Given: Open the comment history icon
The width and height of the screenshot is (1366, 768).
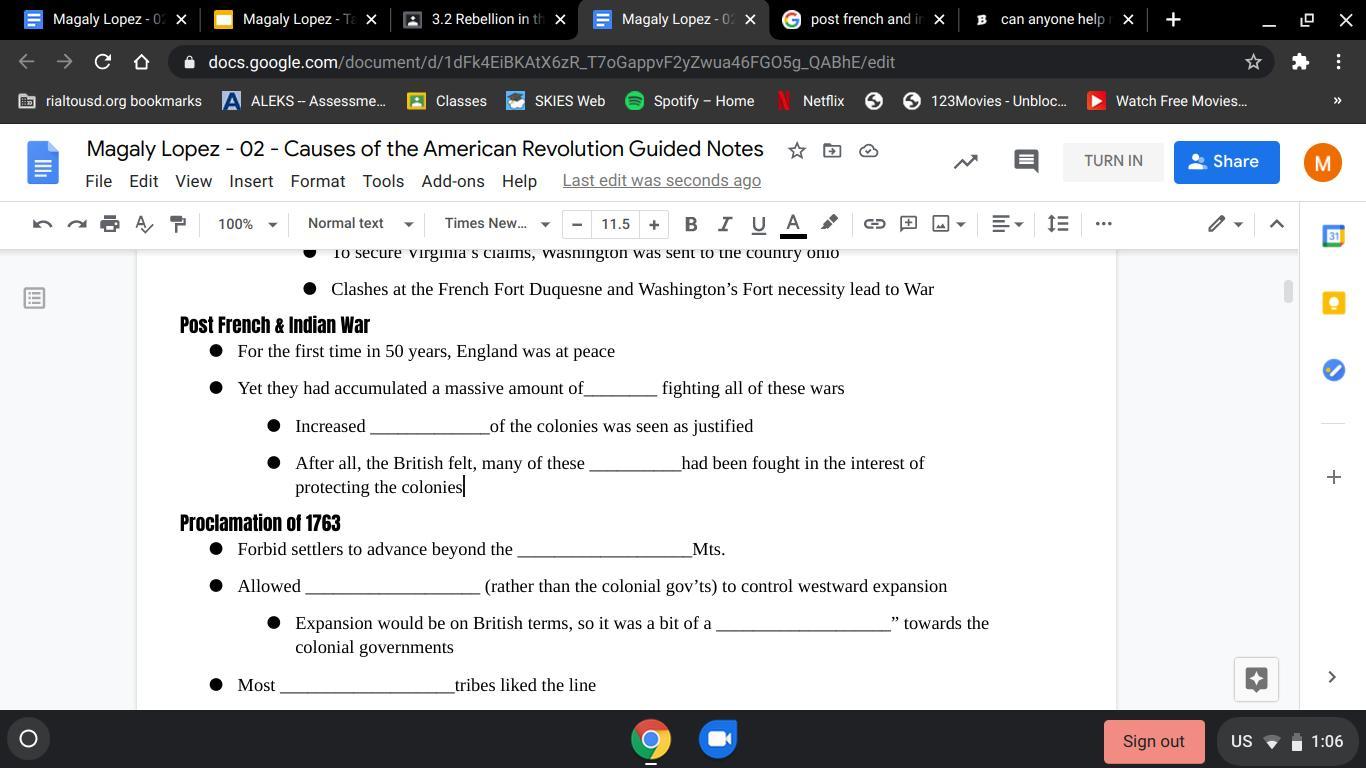Looking at the screenshot, I should click(x=1026, y=161).
